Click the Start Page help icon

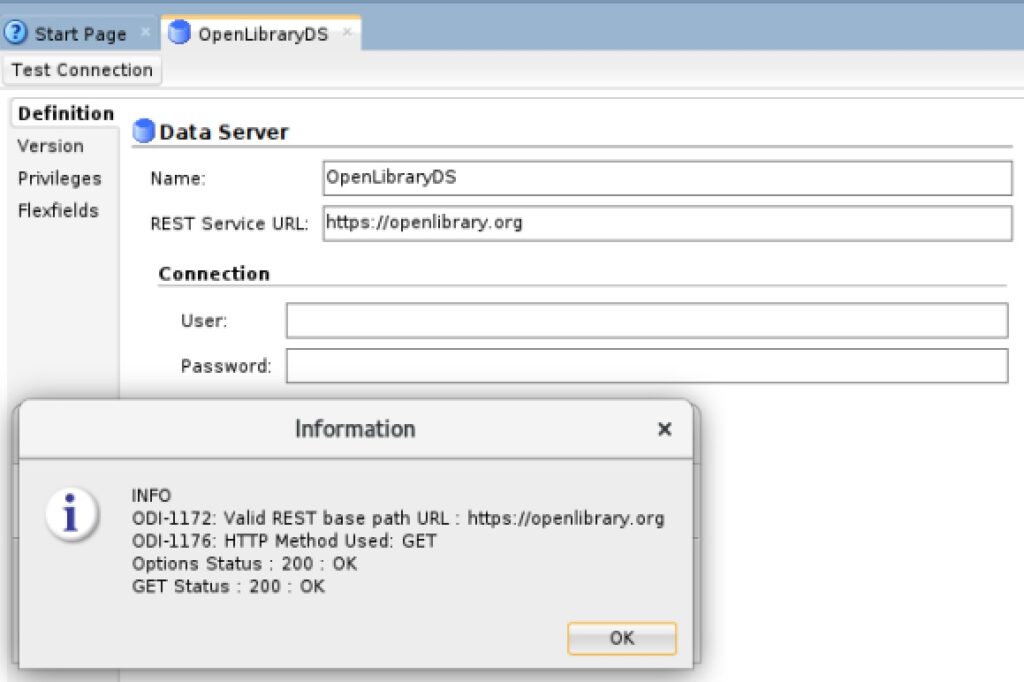click(x=15, y=33)
